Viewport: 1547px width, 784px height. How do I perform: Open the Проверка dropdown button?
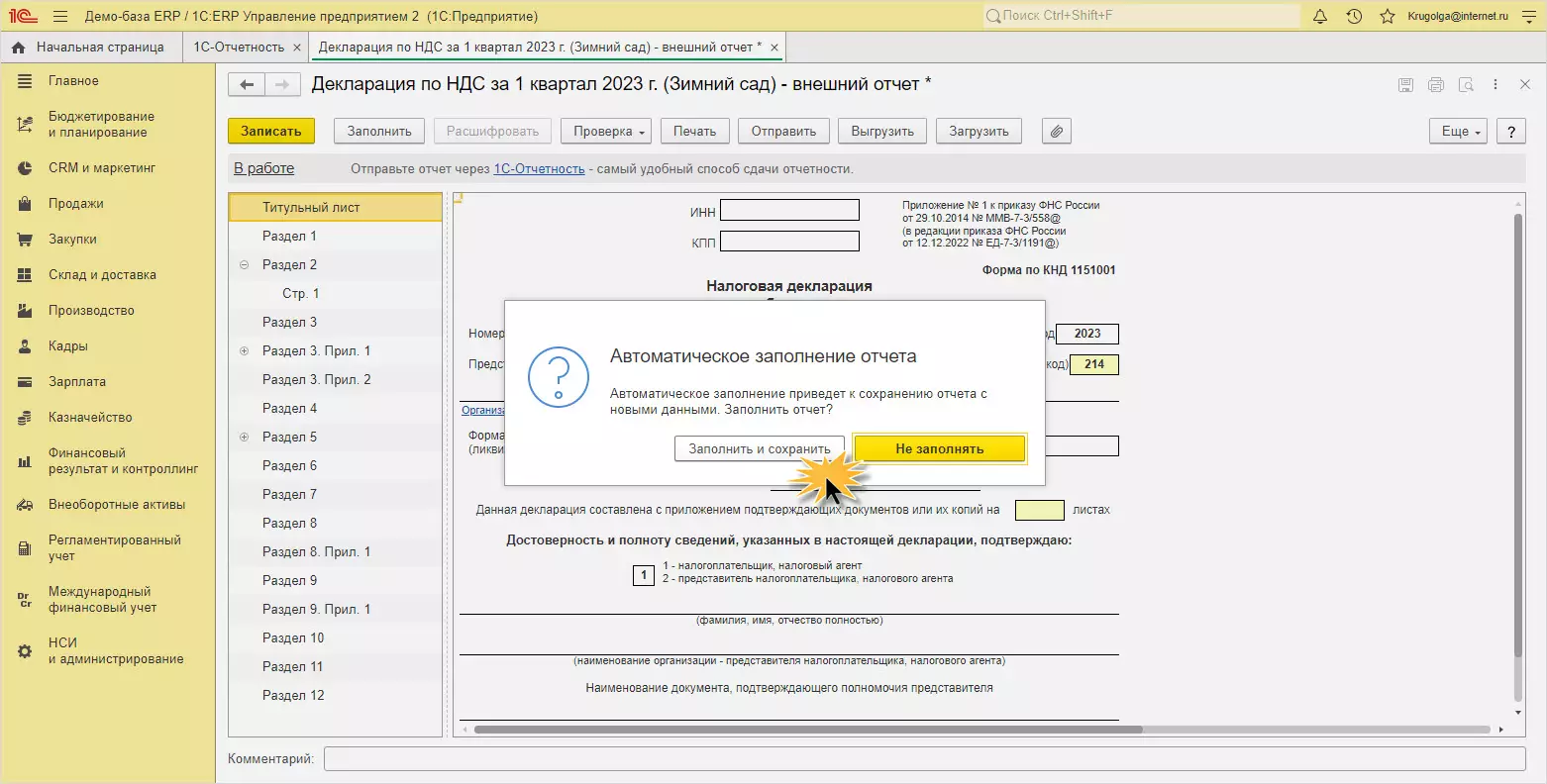608,132
